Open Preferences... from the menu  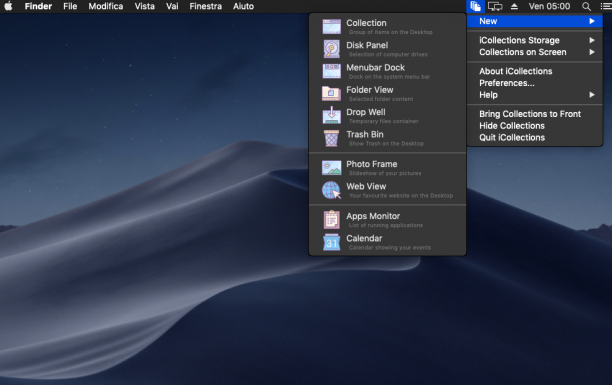535,83
